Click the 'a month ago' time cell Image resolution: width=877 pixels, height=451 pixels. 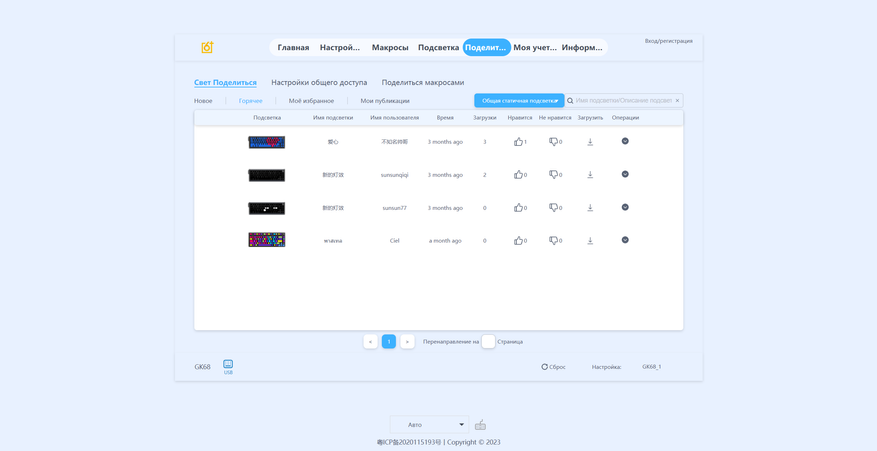[x=445, y=241]
